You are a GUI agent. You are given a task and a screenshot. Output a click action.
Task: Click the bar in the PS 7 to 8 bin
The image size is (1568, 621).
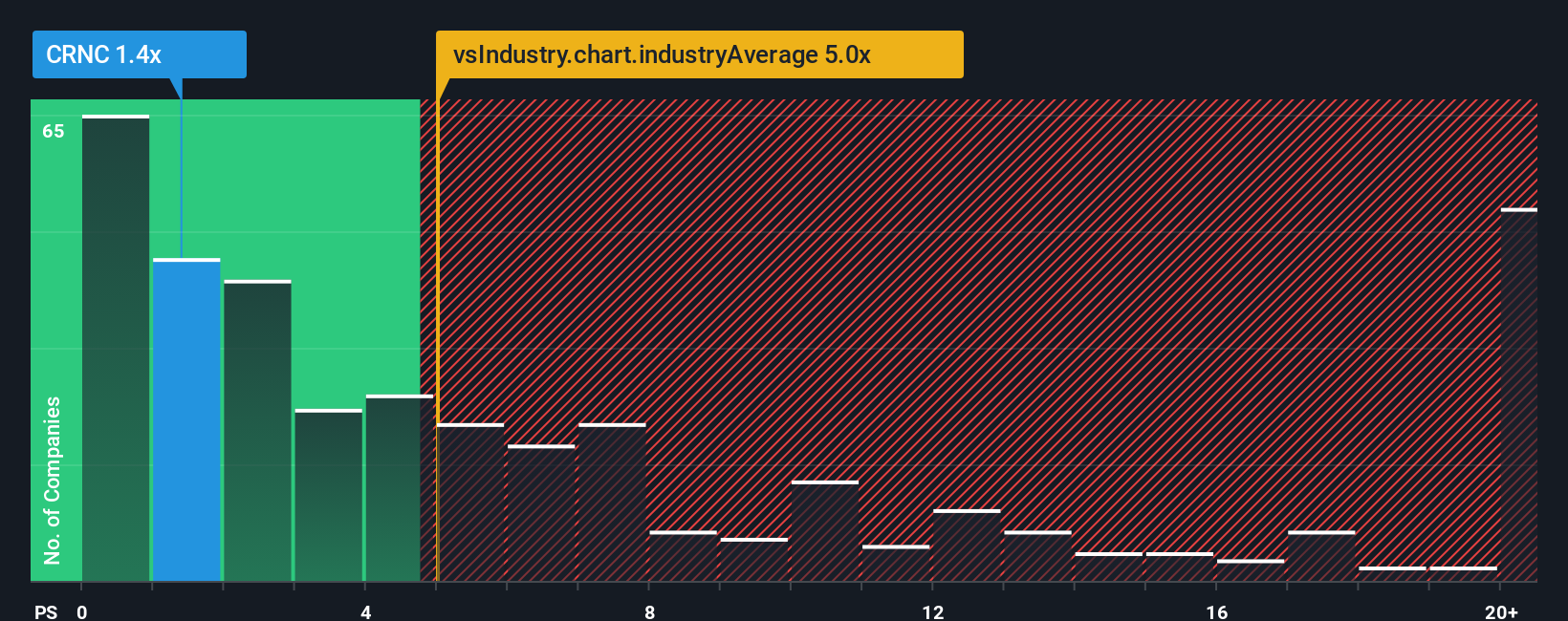pyautogui.click(x=612, y=502)
